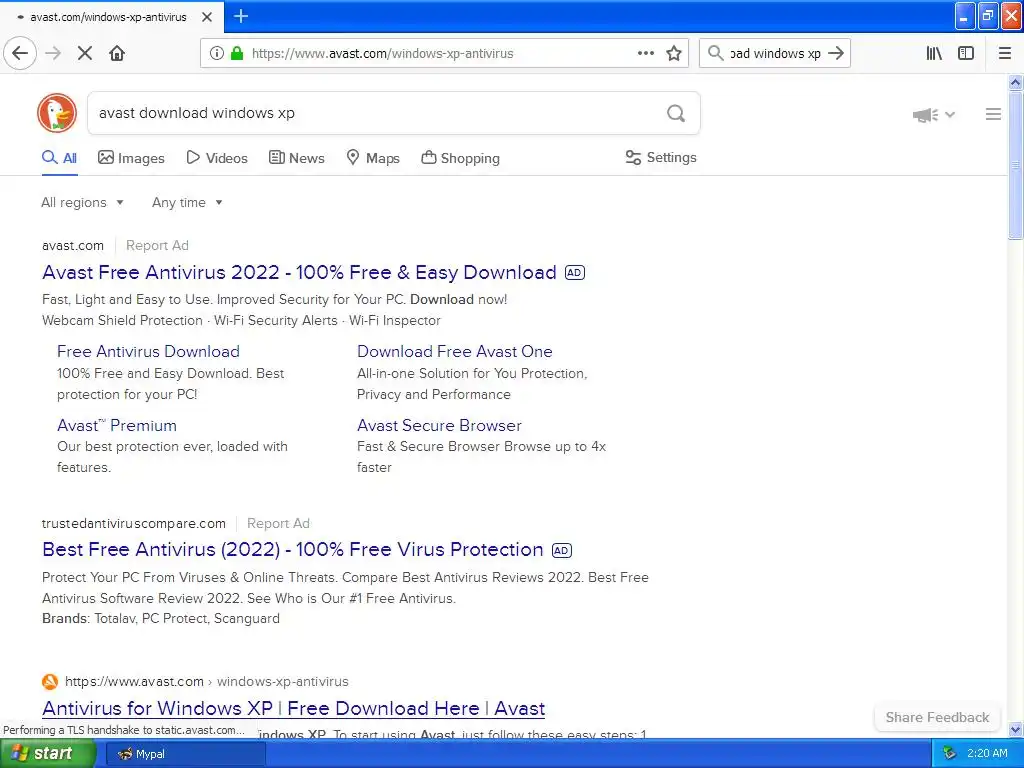Click the vertical scrollbar thumb
The image size is (1024, 768).
(x=1016, y=166)
